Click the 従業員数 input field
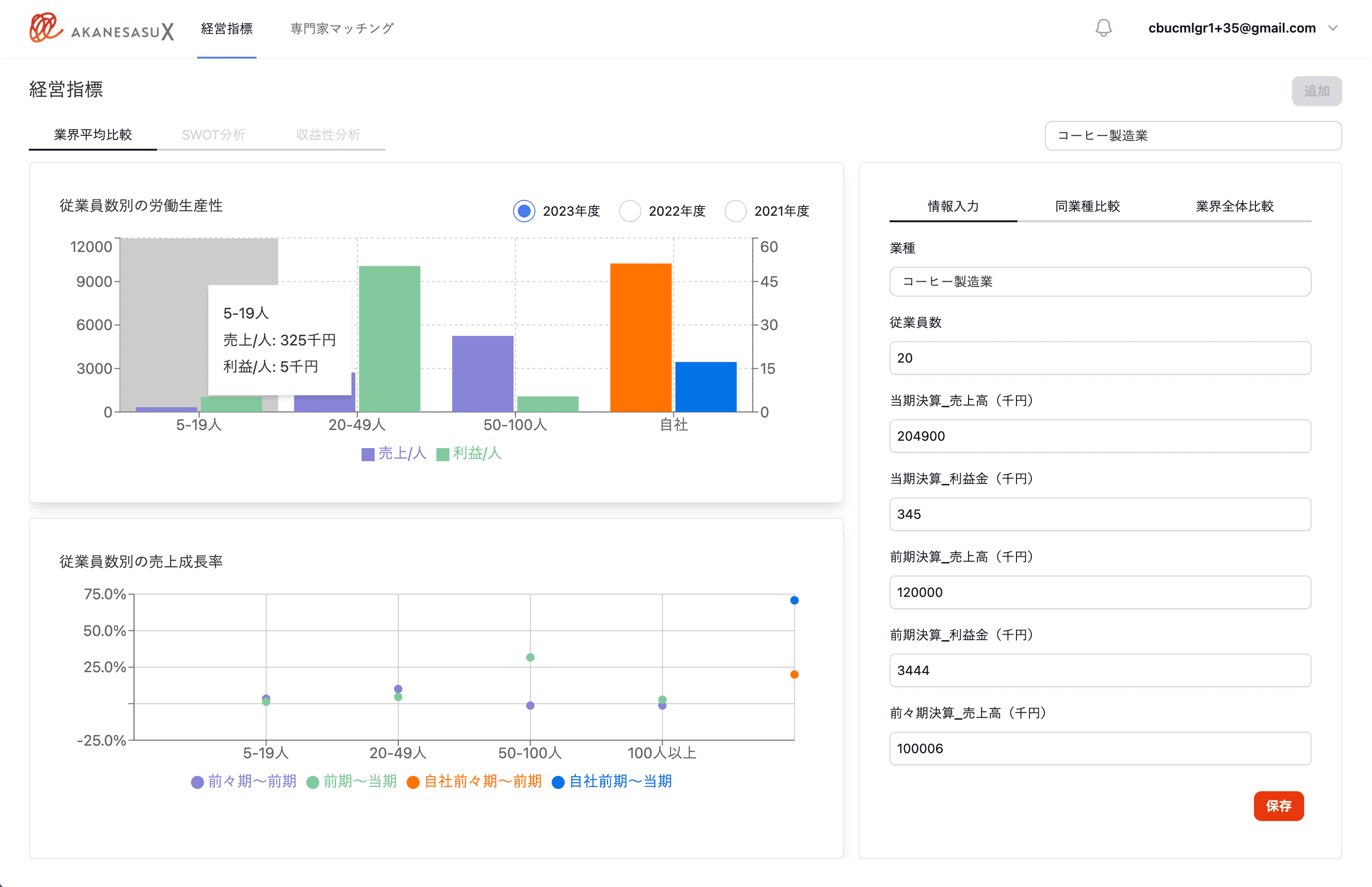Viewport: 1372px width, 887px height. tap(1099, 357)
